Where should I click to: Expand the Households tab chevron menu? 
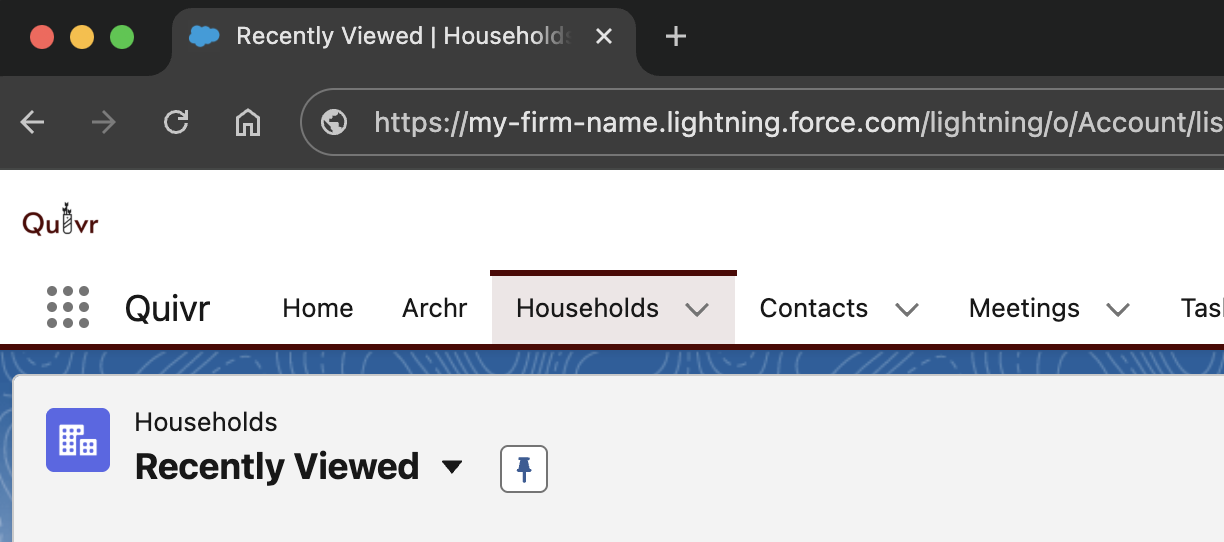pyautogui.click(x=697, y=309)
